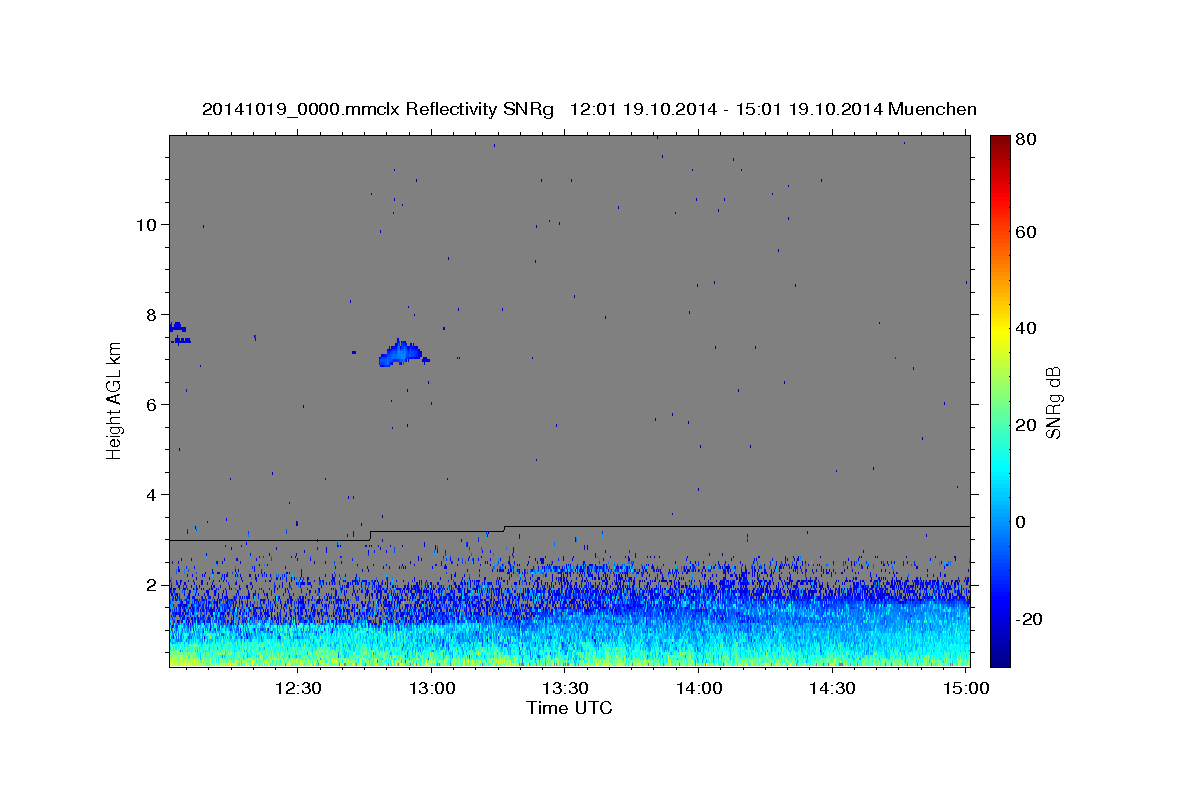Select the 'Height AGL km' axis label
The height and width of the screenshot is (800, 1200).
point(114,400)
